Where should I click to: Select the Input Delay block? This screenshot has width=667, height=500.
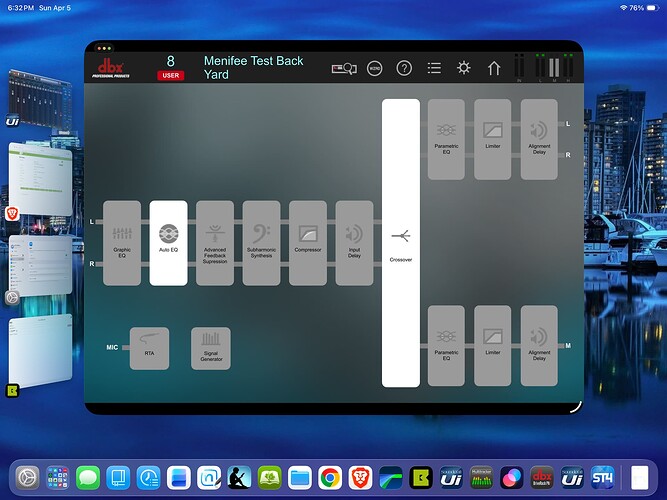(x=354, y=242)
